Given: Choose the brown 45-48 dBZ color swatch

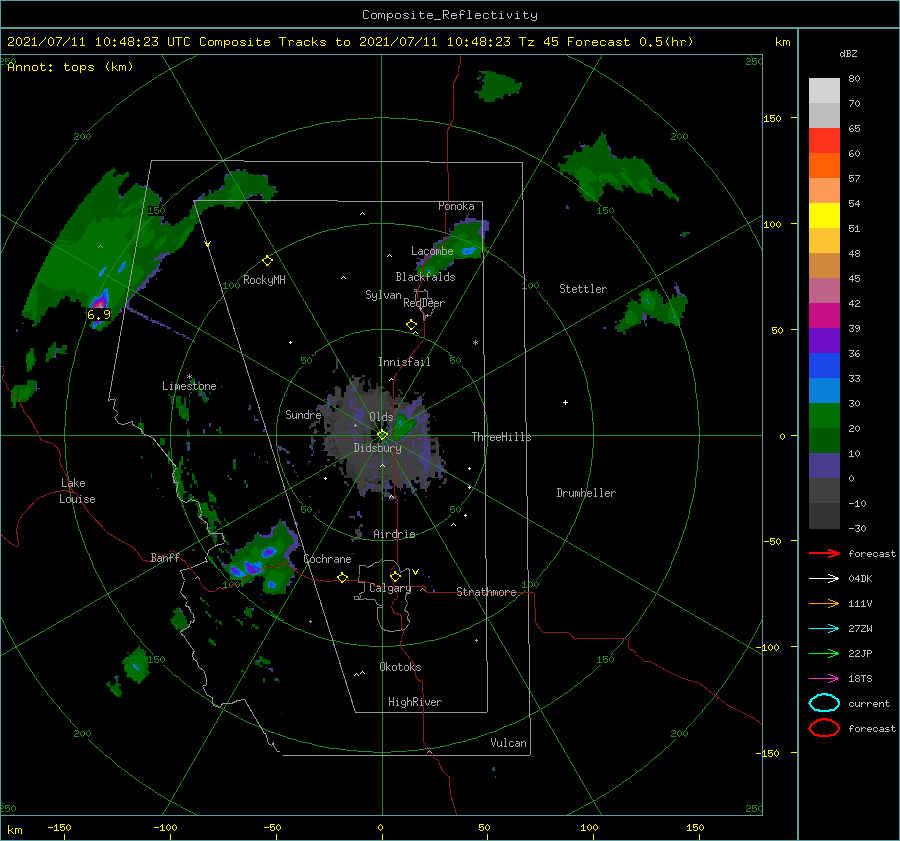Looking at the screenshot, I should [x=824, y=265].
